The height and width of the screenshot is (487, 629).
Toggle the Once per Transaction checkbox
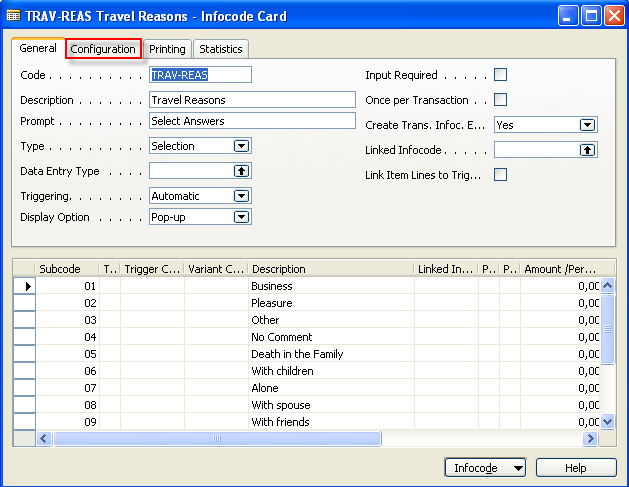pos(501,100)
